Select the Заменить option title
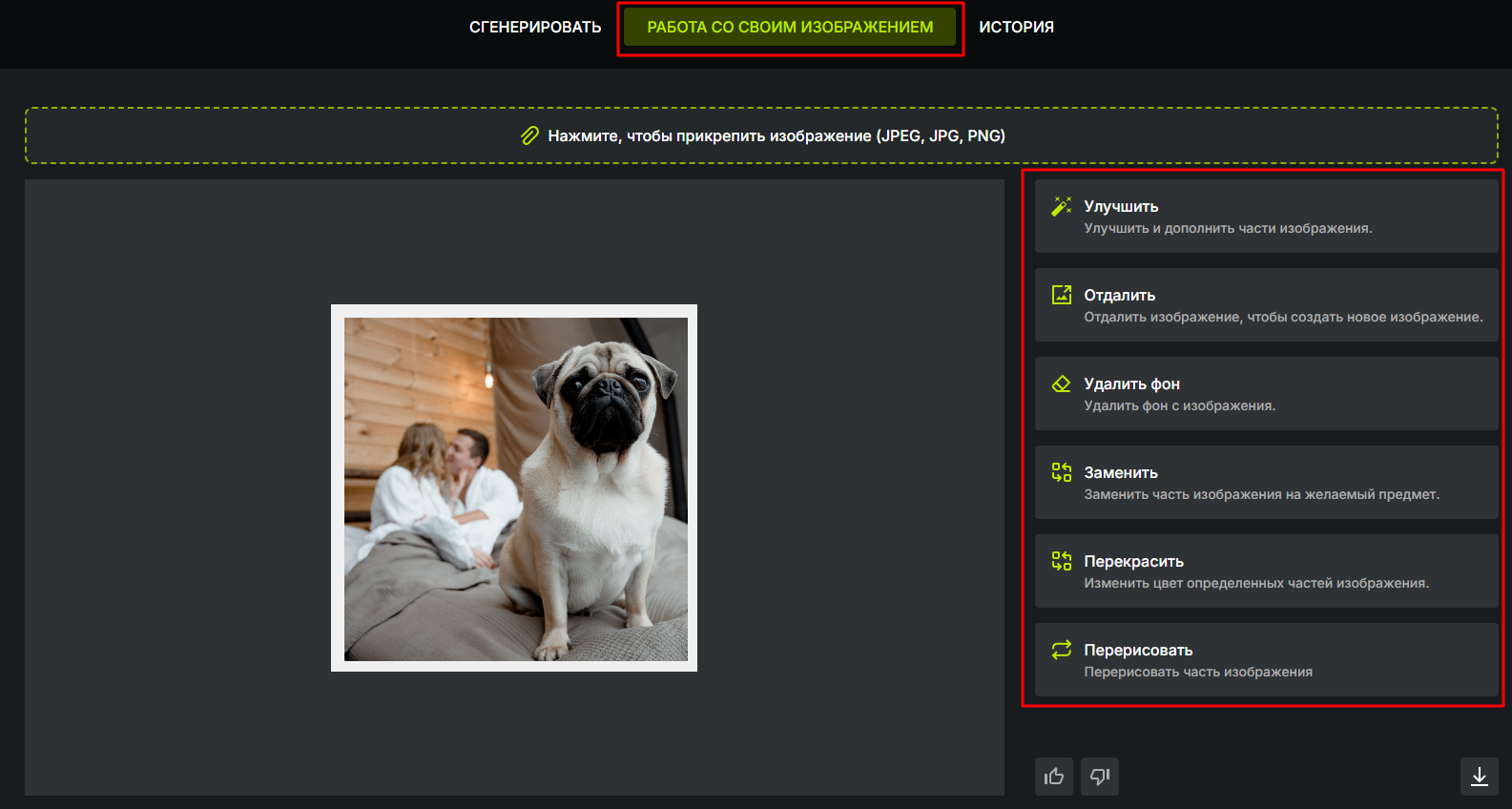This screenshot has height=809, width=1512. pos(1121,472)
